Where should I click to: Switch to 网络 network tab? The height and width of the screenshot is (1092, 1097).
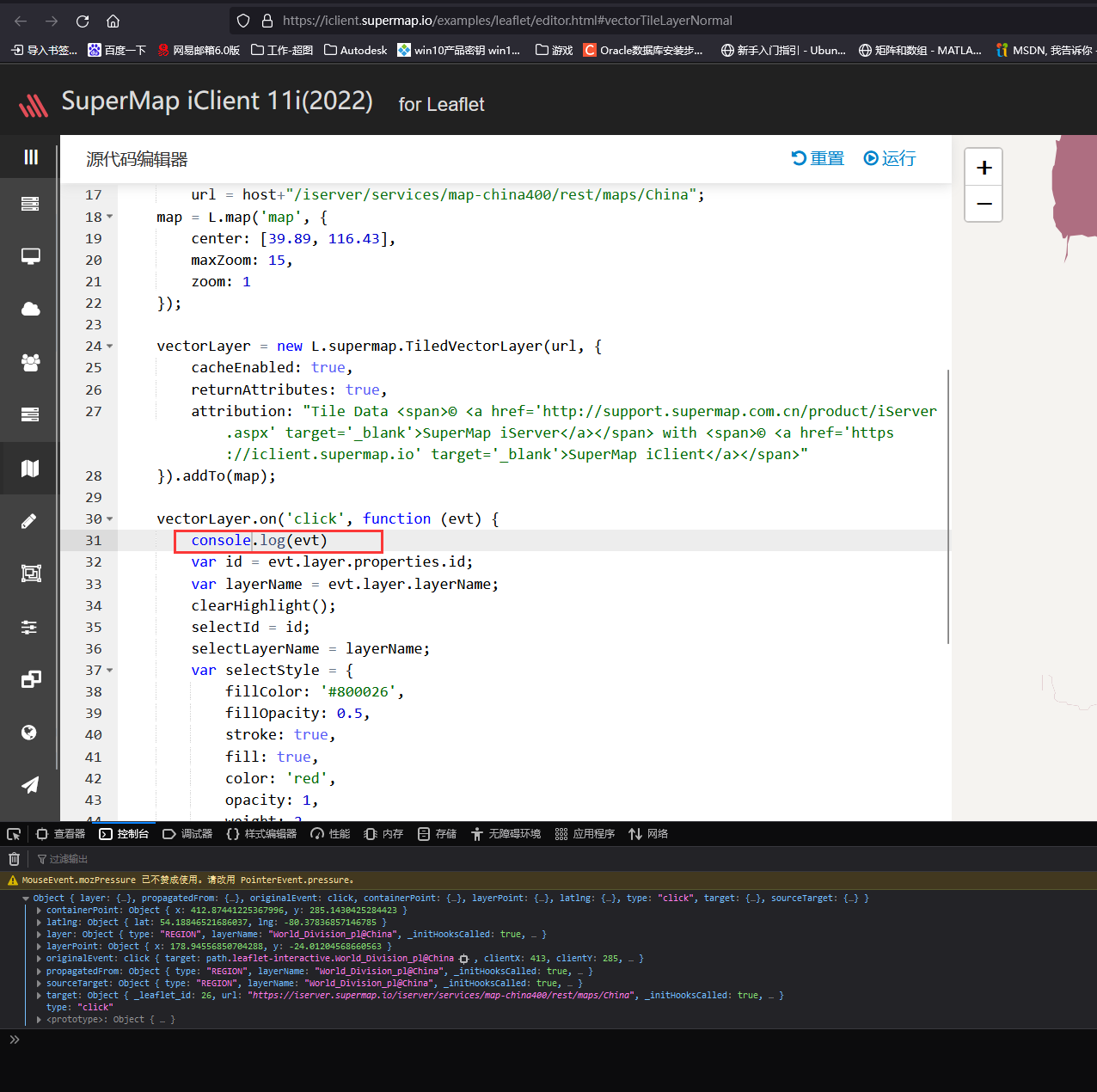point(648,834)
